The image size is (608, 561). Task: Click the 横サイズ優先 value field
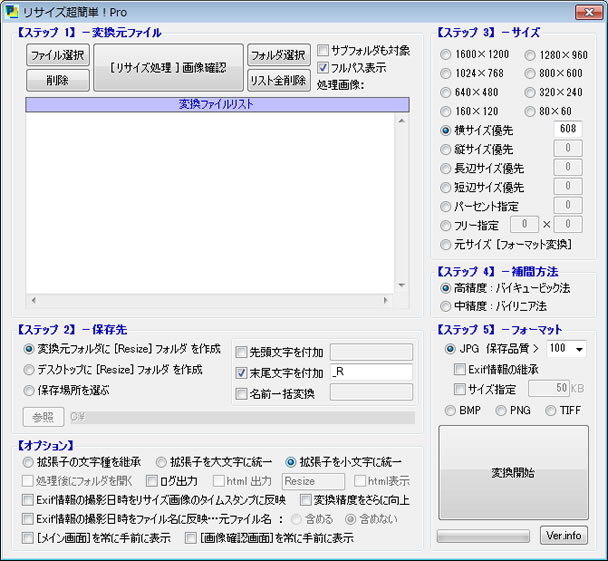(x=568, y=129)
